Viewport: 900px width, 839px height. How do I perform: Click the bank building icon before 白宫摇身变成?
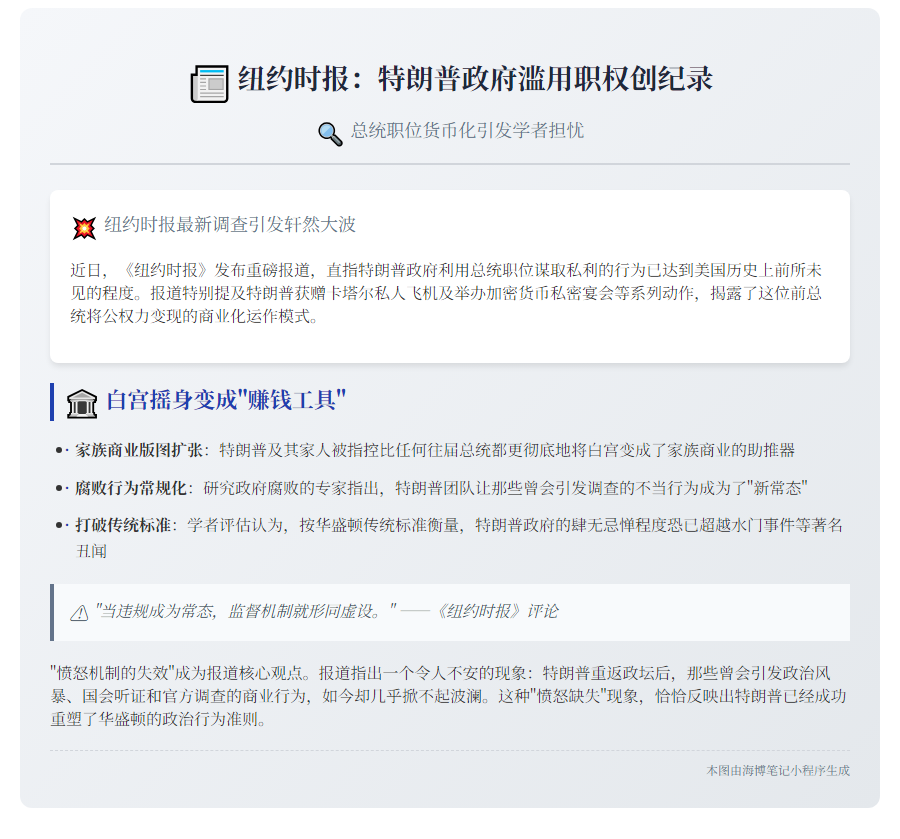tap(82, 403)
